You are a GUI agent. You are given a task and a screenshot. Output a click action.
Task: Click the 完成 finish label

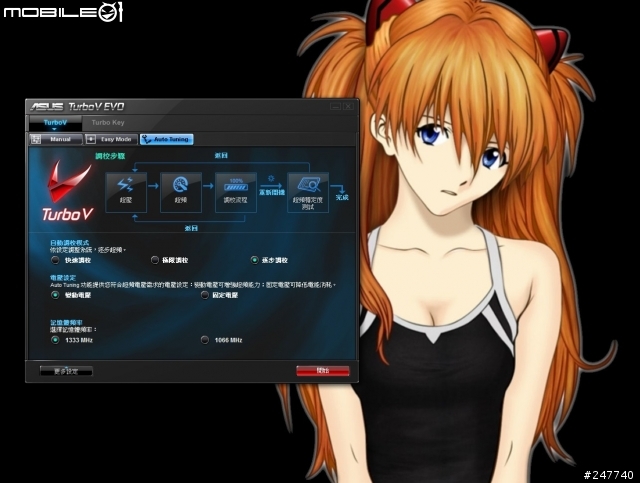[342, 197]
